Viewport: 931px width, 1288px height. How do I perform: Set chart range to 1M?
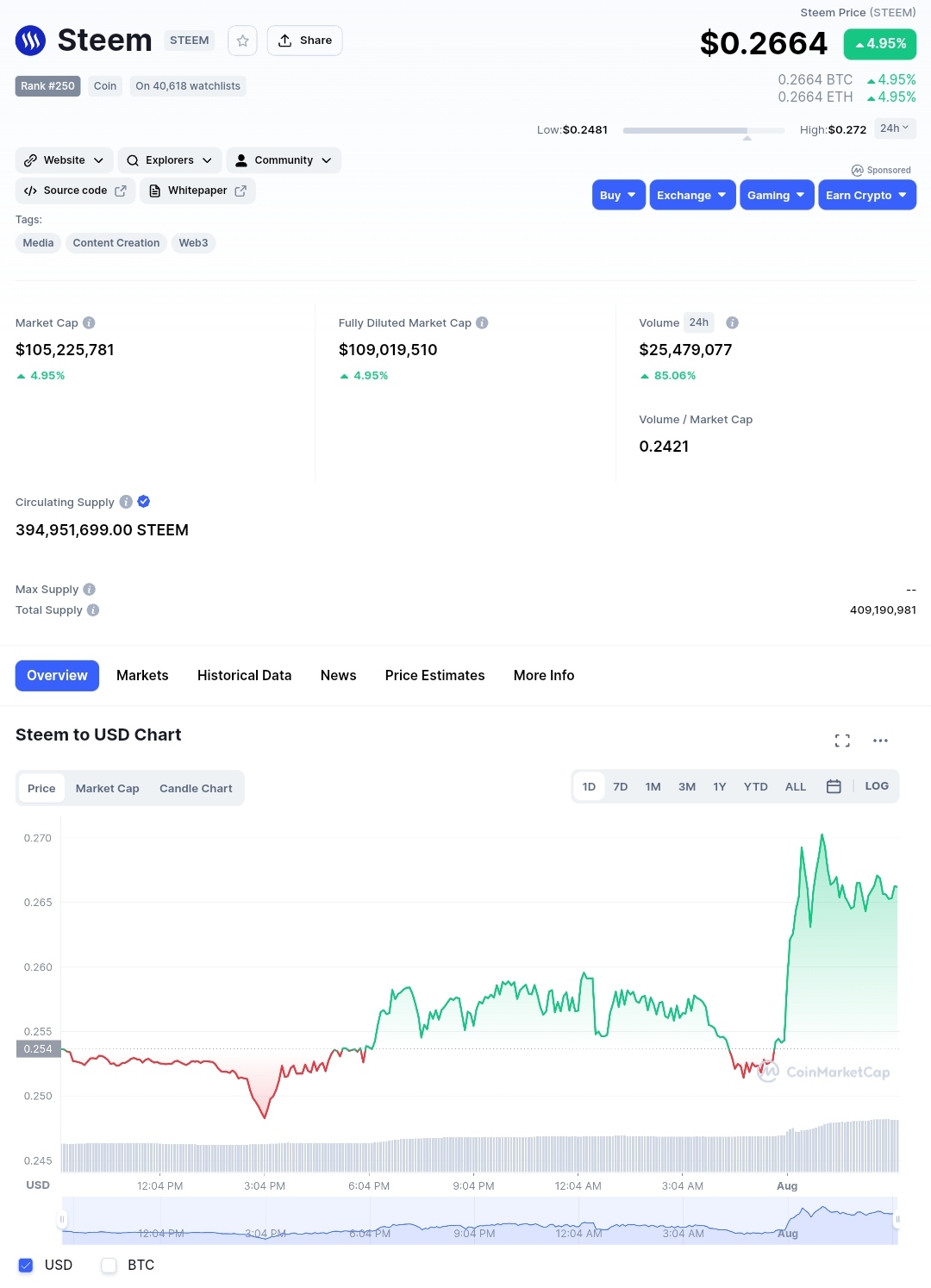coord(653,786)
